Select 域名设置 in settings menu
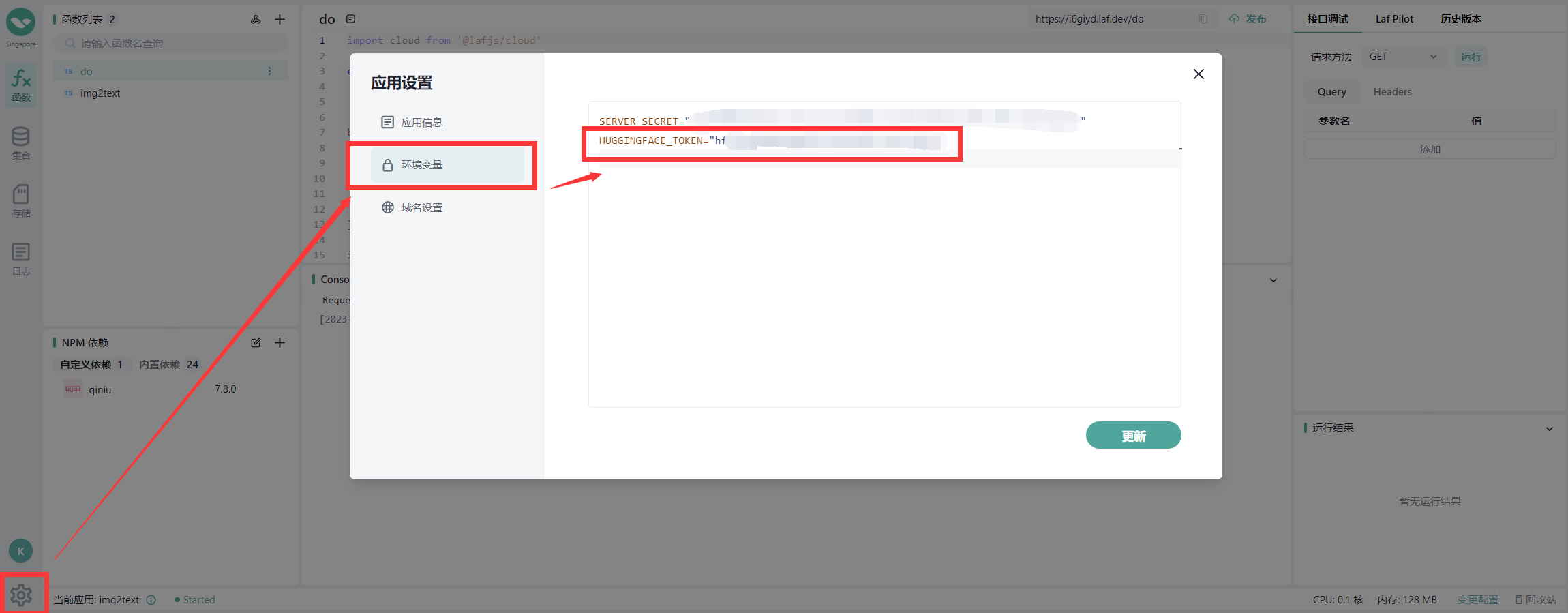The image size is (1568, 613). 421,208
